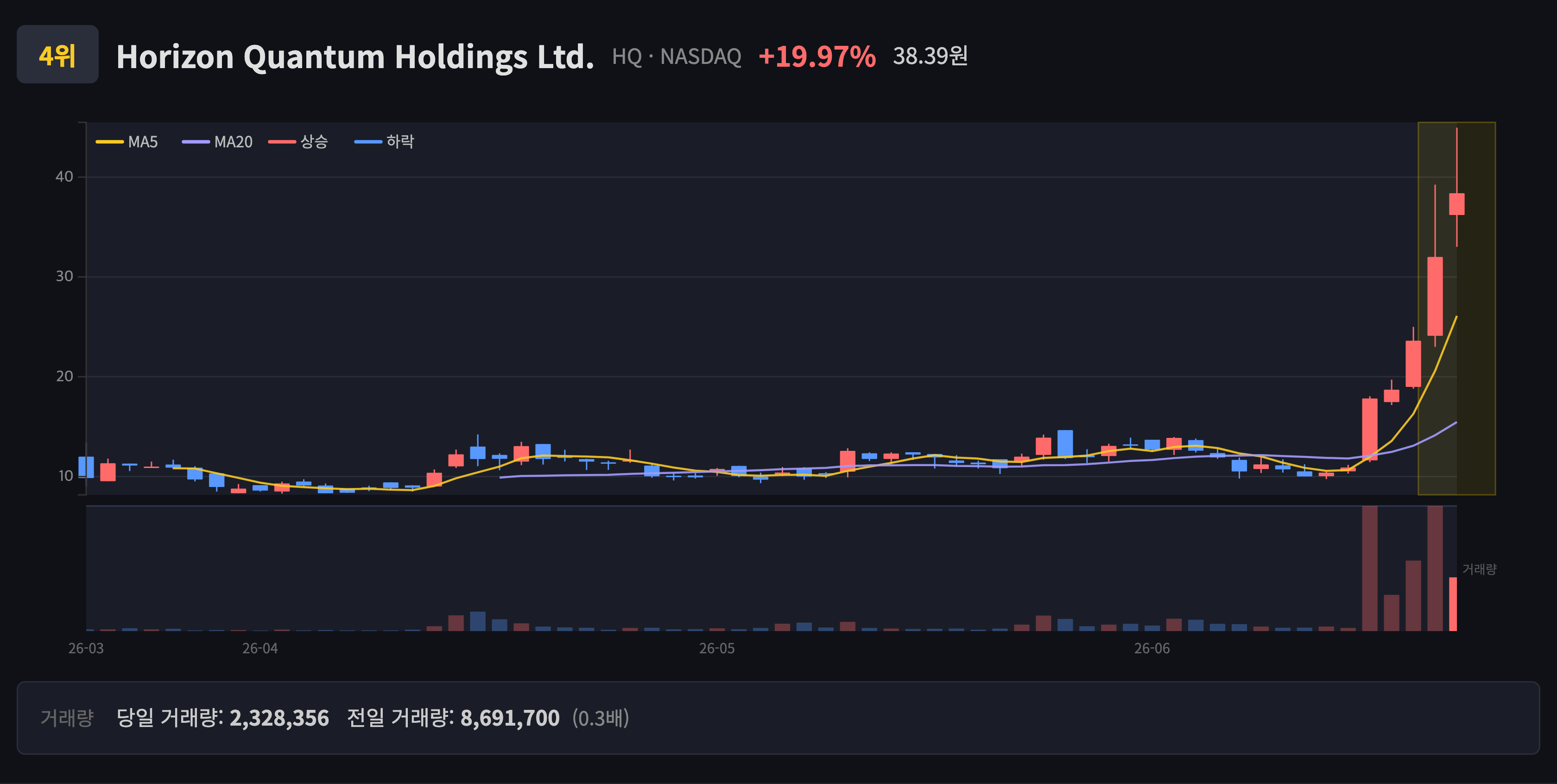
Task: Toggle the MA20 legend entry
Action: pos(218,142)
